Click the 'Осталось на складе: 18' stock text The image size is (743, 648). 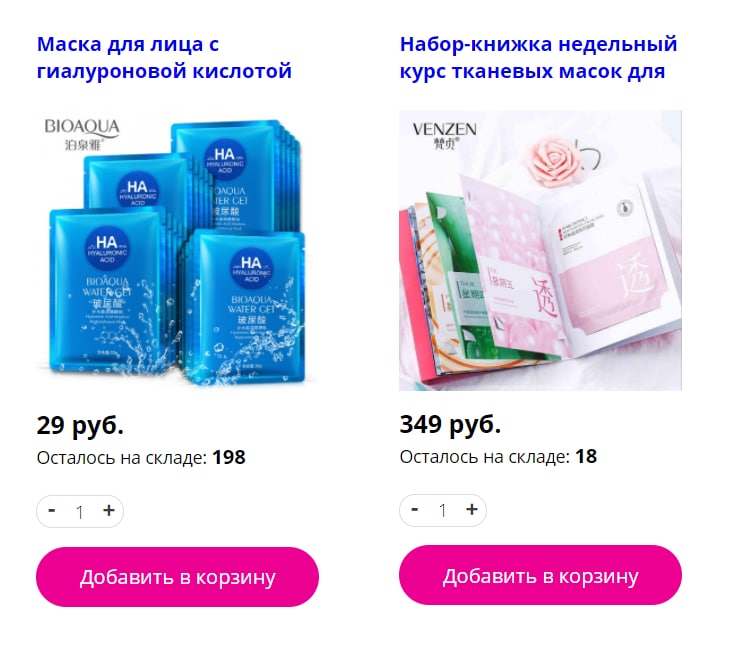[498, 457]
